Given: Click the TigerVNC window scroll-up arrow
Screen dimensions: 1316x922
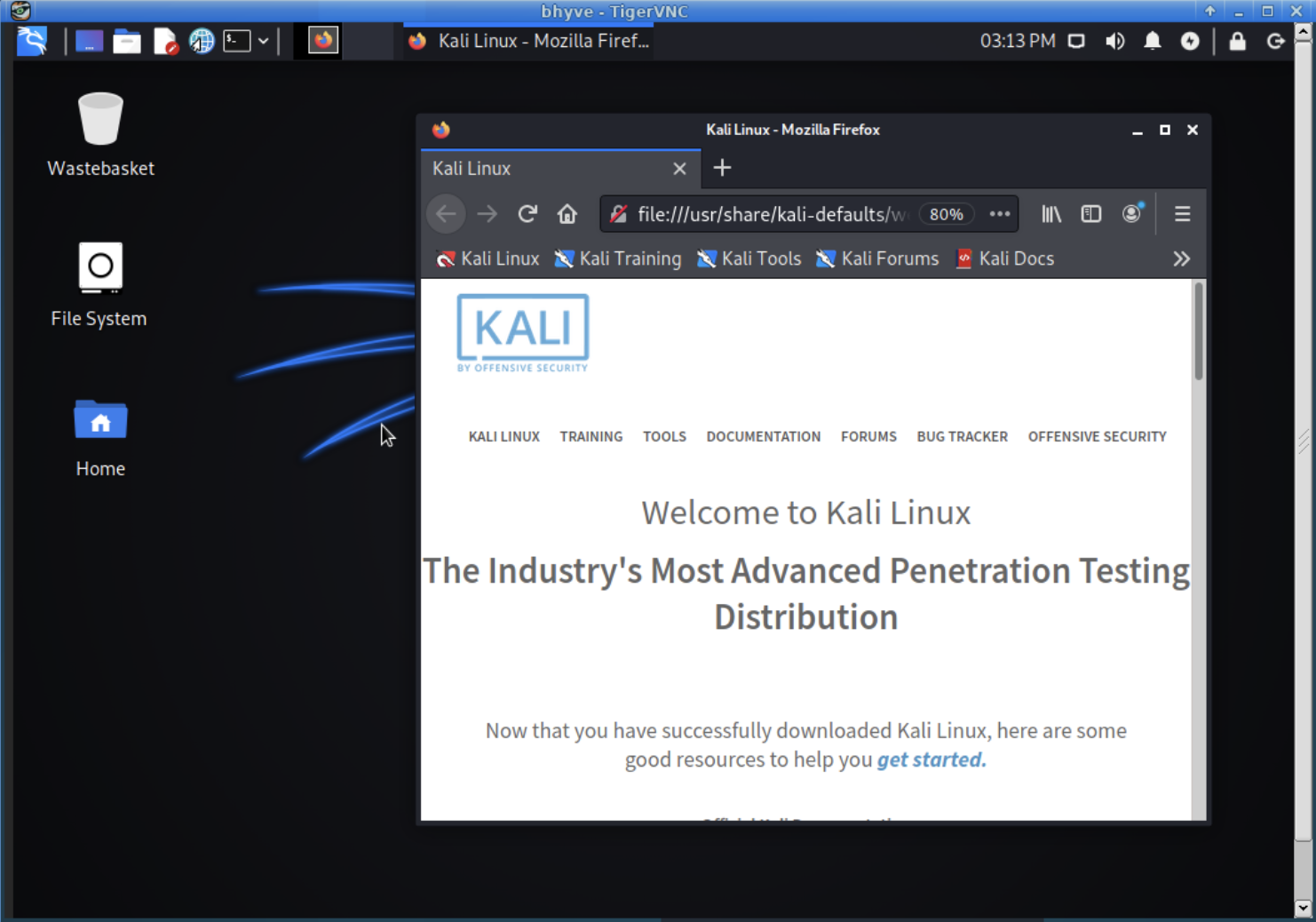Looking at the screenshot, I should coord(1303,31).
